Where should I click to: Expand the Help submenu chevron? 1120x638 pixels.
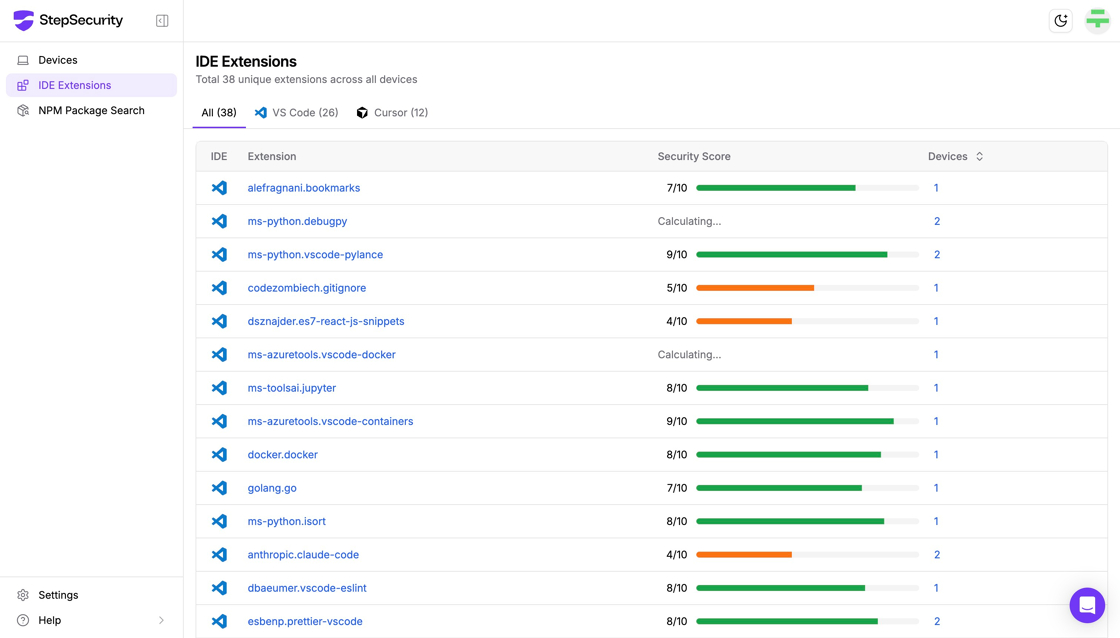tap(161, 620)
